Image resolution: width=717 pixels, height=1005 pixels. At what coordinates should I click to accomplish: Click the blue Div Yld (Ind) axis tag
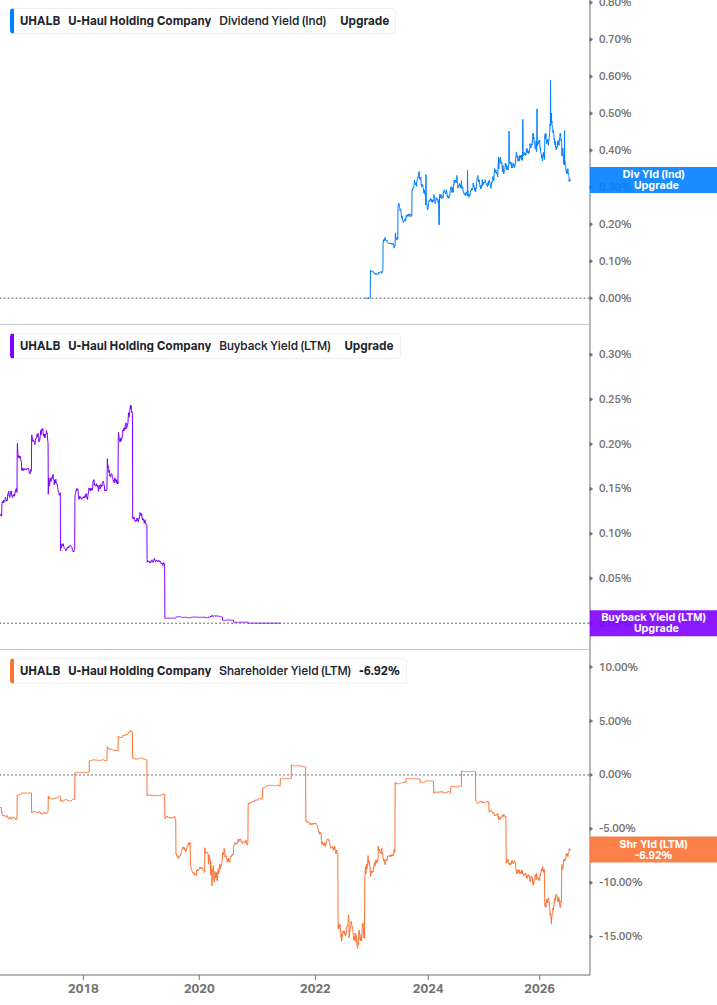(x=653, y=180)
